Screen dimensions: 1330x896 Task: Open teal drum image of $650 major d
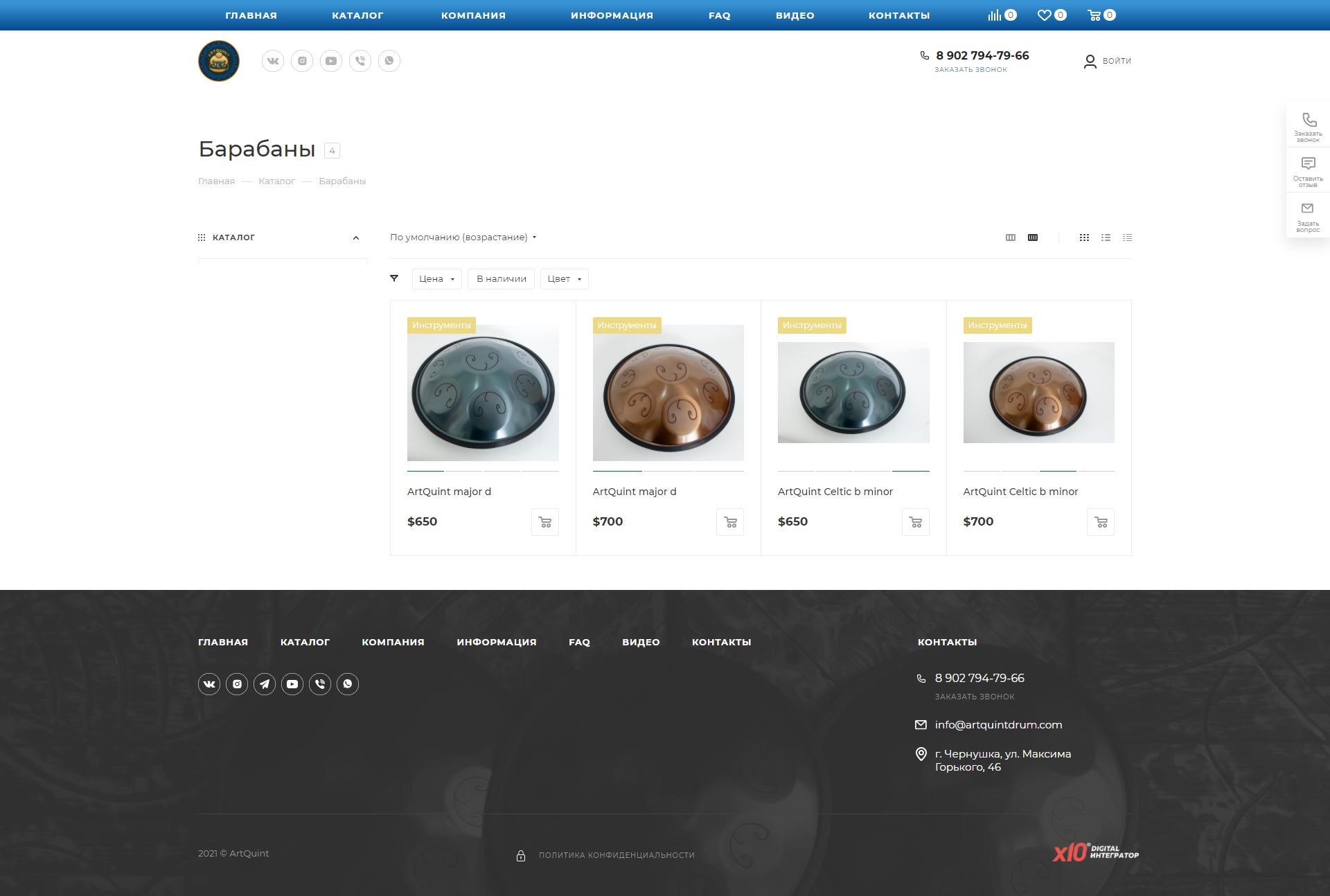tap(483, 393)
